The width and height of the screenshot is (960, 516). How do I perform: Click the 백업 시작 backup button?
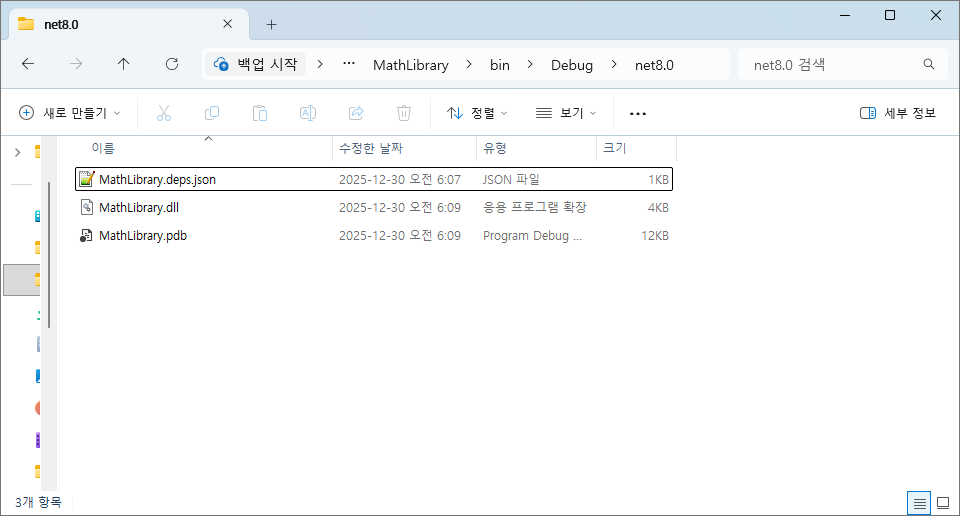256,64
